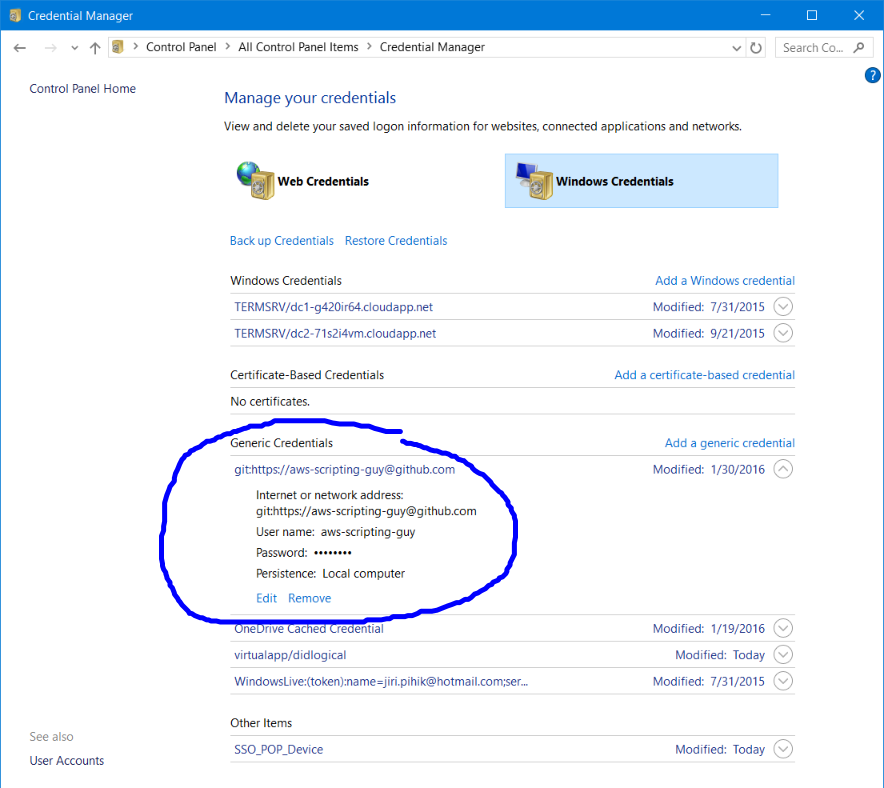
Task: Select the Control Panel breadcrumb
Action: (181, 47)
